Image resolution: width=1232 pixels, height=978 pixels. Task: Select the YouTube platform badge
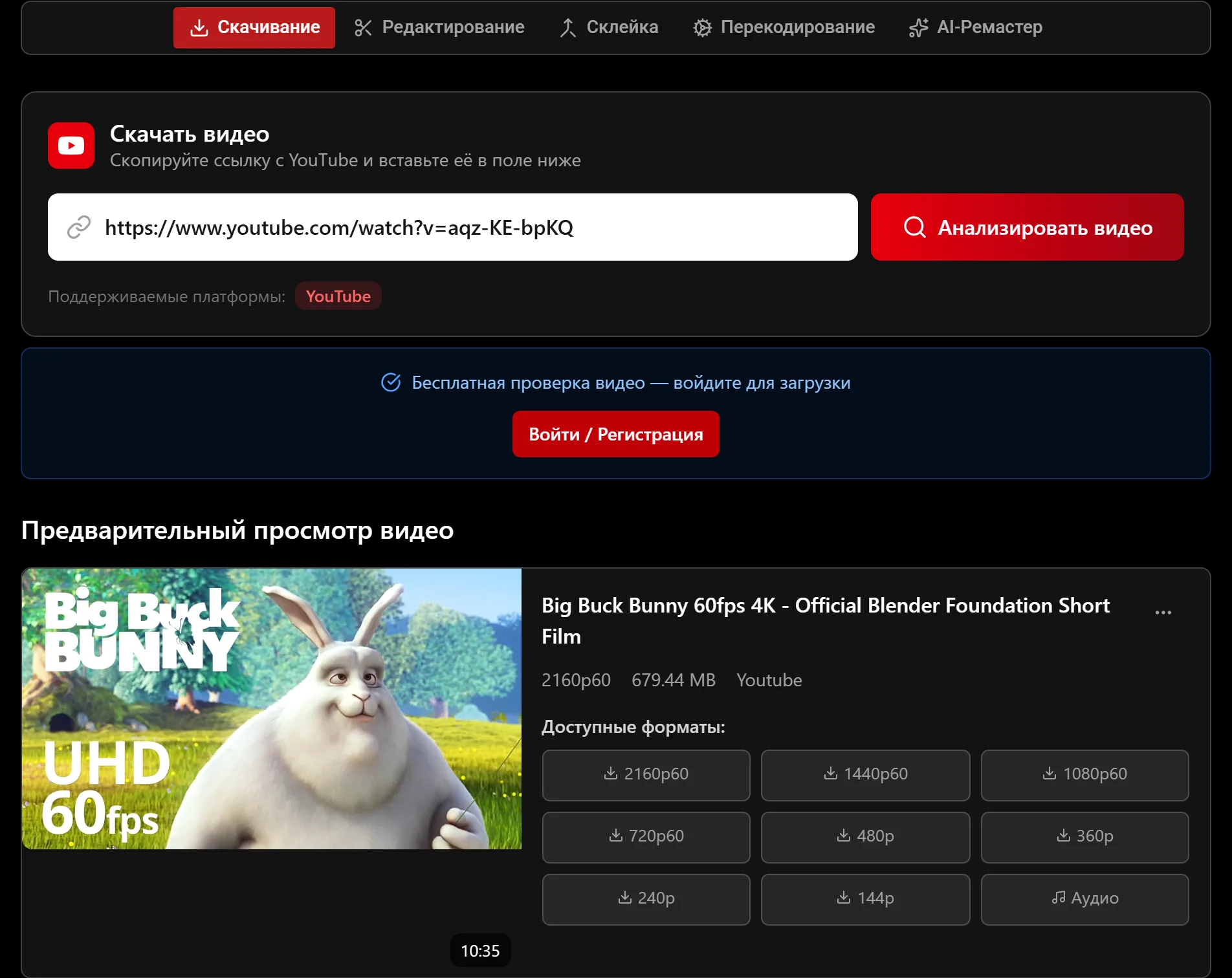click(338, 296)
